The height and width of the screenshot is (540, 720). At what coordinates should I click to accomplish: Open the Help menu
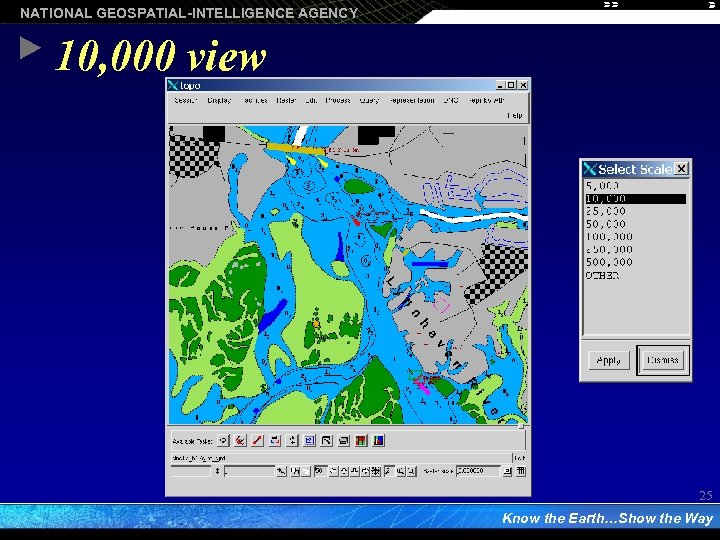(515, 115)
